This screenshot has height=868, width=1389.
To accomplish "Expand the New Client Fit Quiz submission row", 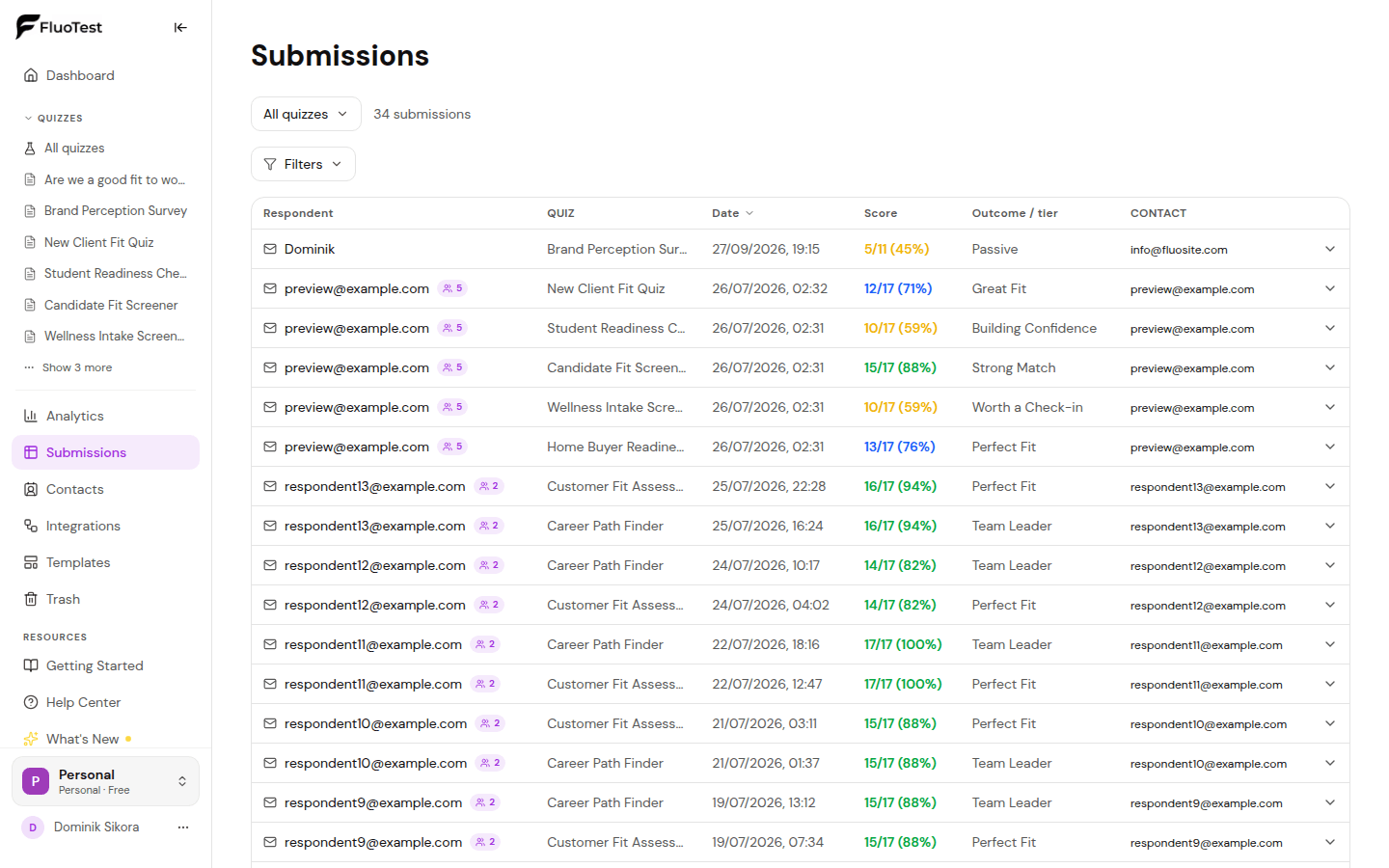I will click(x=1330, y=288).
